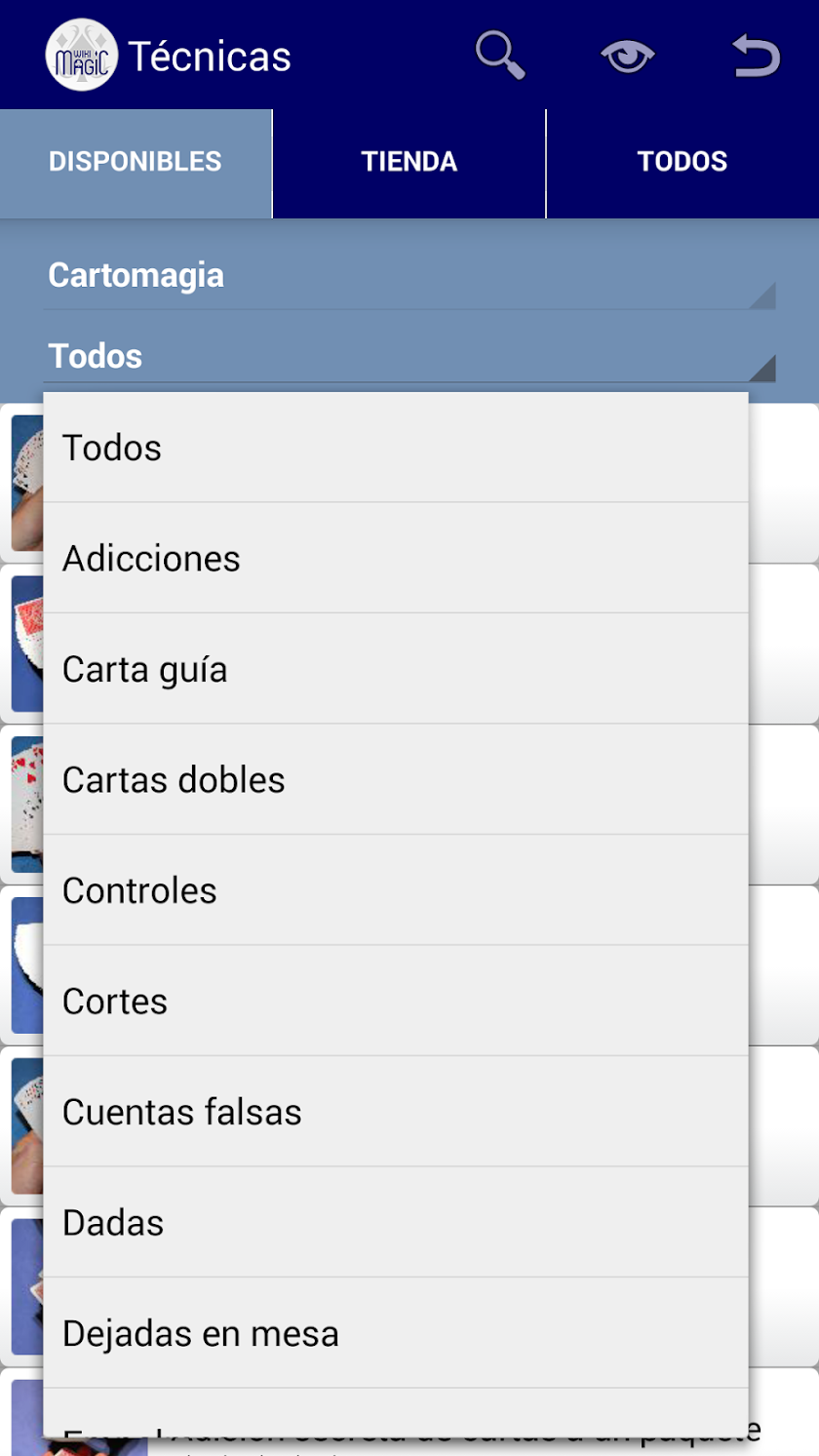
Task: Select Cartas dobles option
Action: point(396,780)
